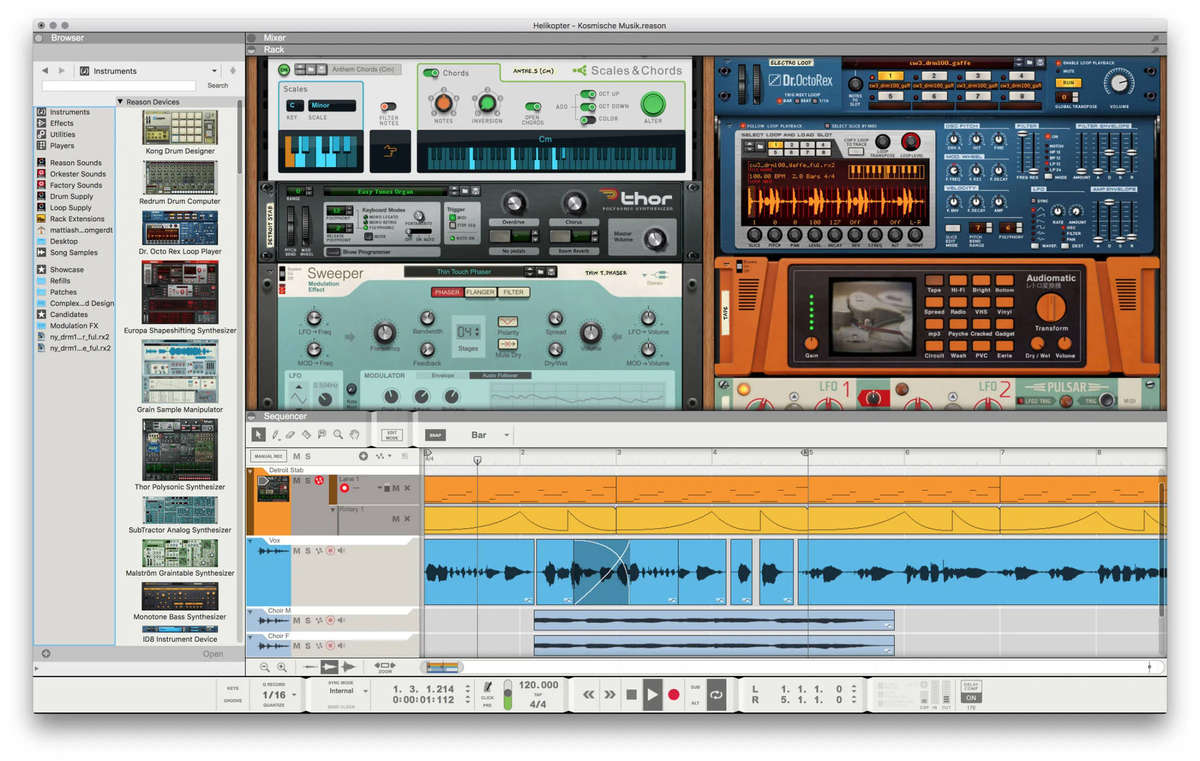The width and height of the screenshot is (1200, 761).
Task: Click the metronome Click icon in the transport
Action: [x=488, y=688]
